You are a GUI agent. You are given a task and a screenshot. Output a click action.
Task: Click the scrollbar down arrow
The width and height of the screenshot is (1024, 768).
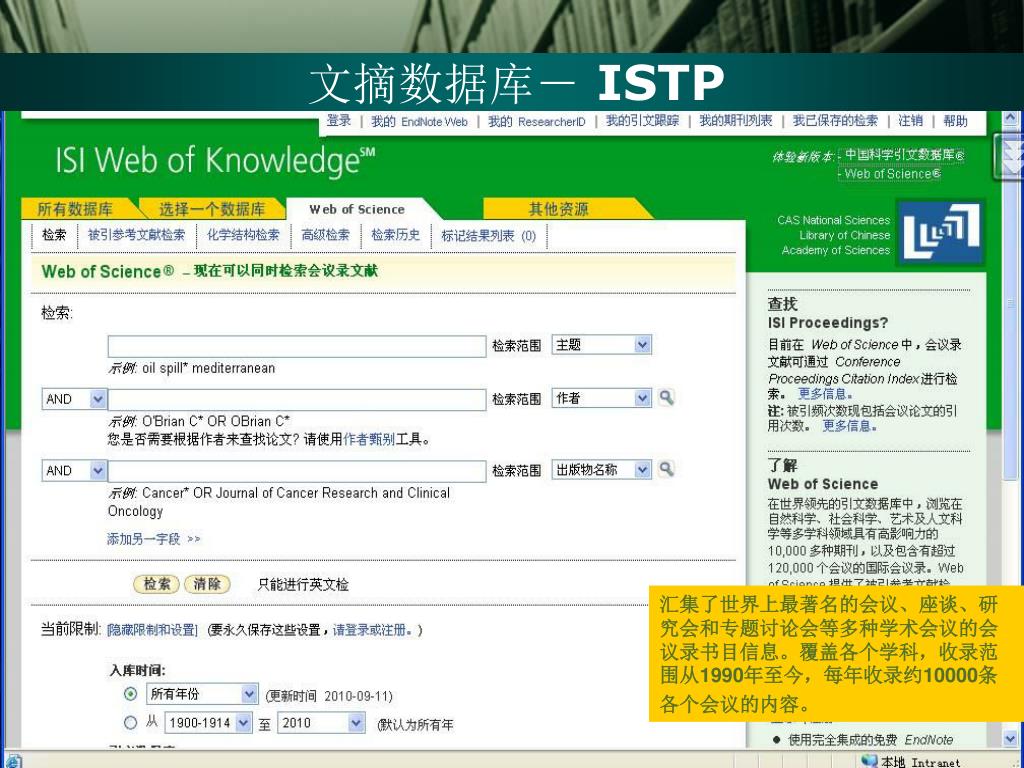(1011, 738)
